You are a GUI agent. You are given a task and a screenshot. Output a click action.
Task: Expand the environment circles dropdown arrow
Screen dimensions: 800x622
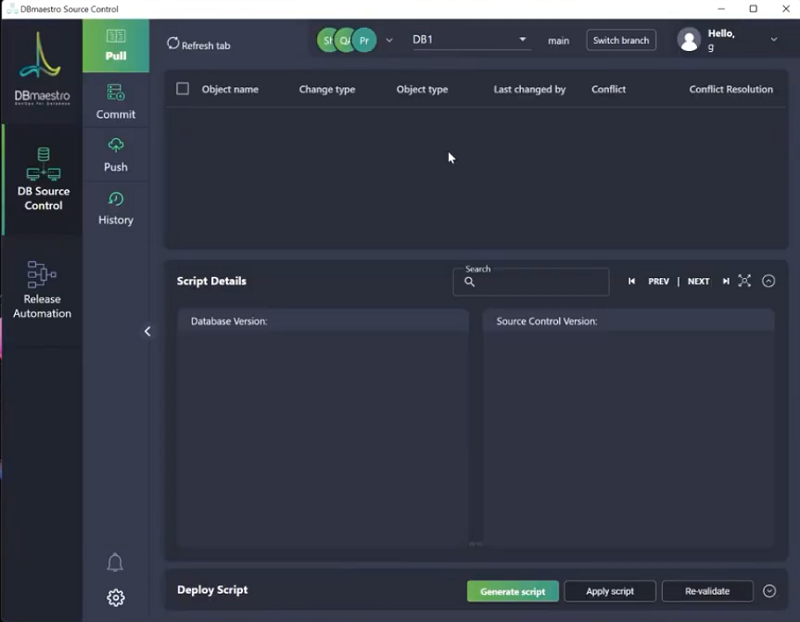(x=389, y=41)
